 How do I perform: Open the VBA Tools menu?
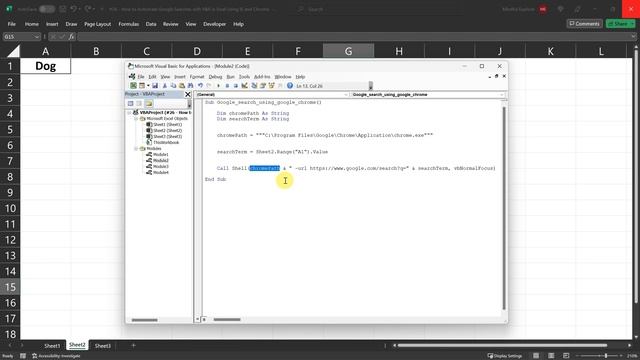[x=244, y=77]
